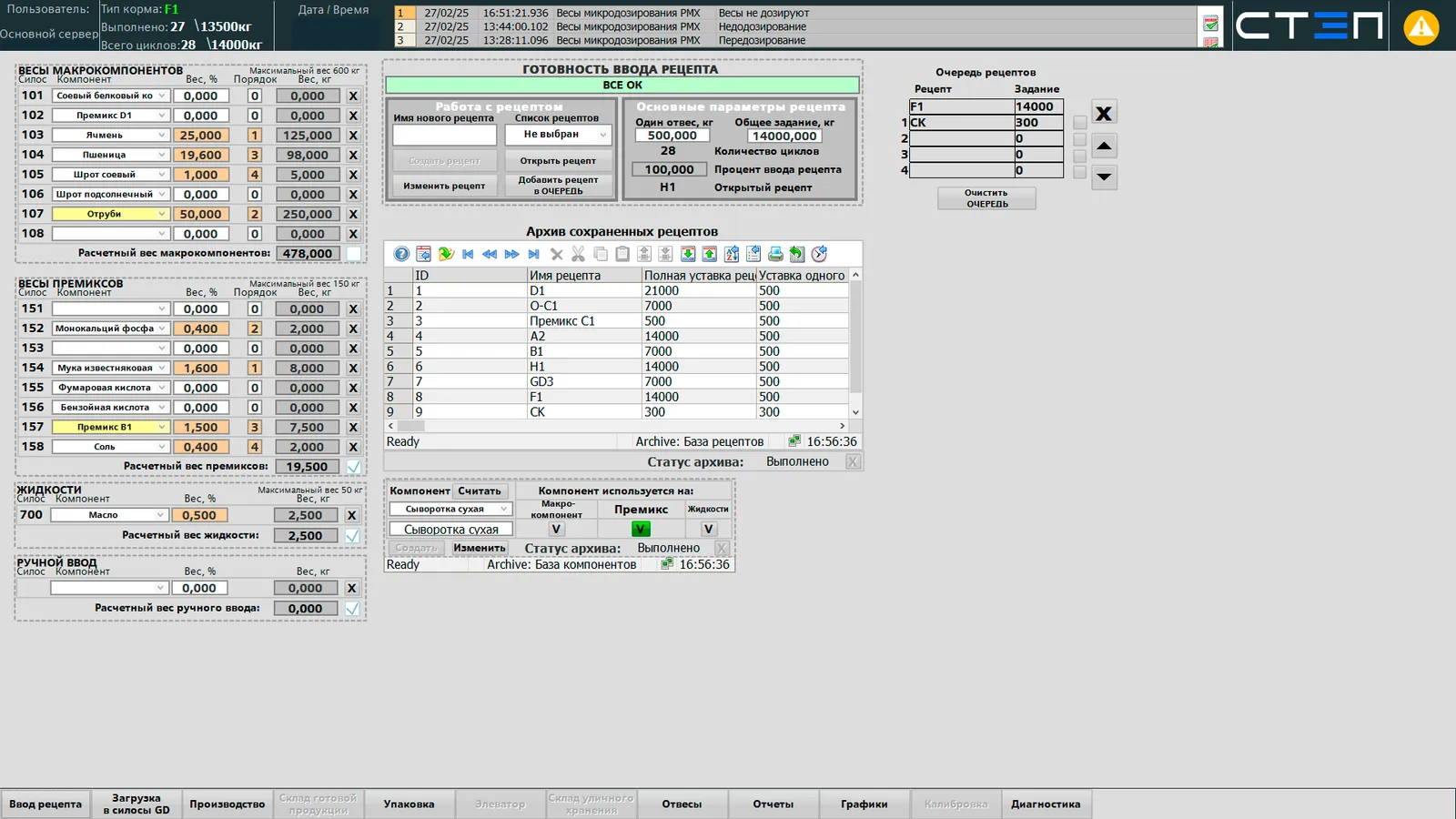Click the archive table vertical scrollbar
The width and height of the screenshot is (1456, 819).
(855, 344)
